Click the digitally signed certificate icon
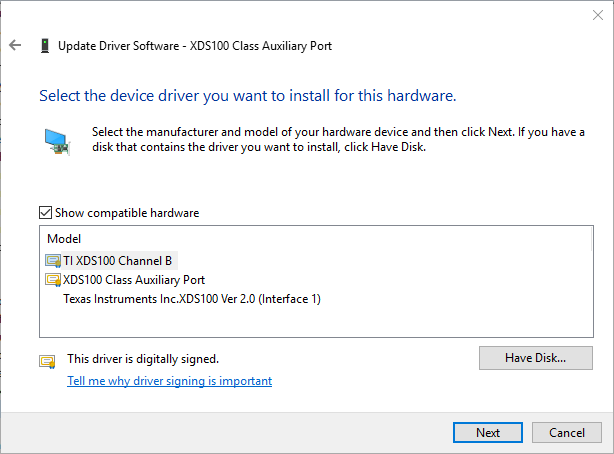614x454 pixels. [x=47, y=361]
